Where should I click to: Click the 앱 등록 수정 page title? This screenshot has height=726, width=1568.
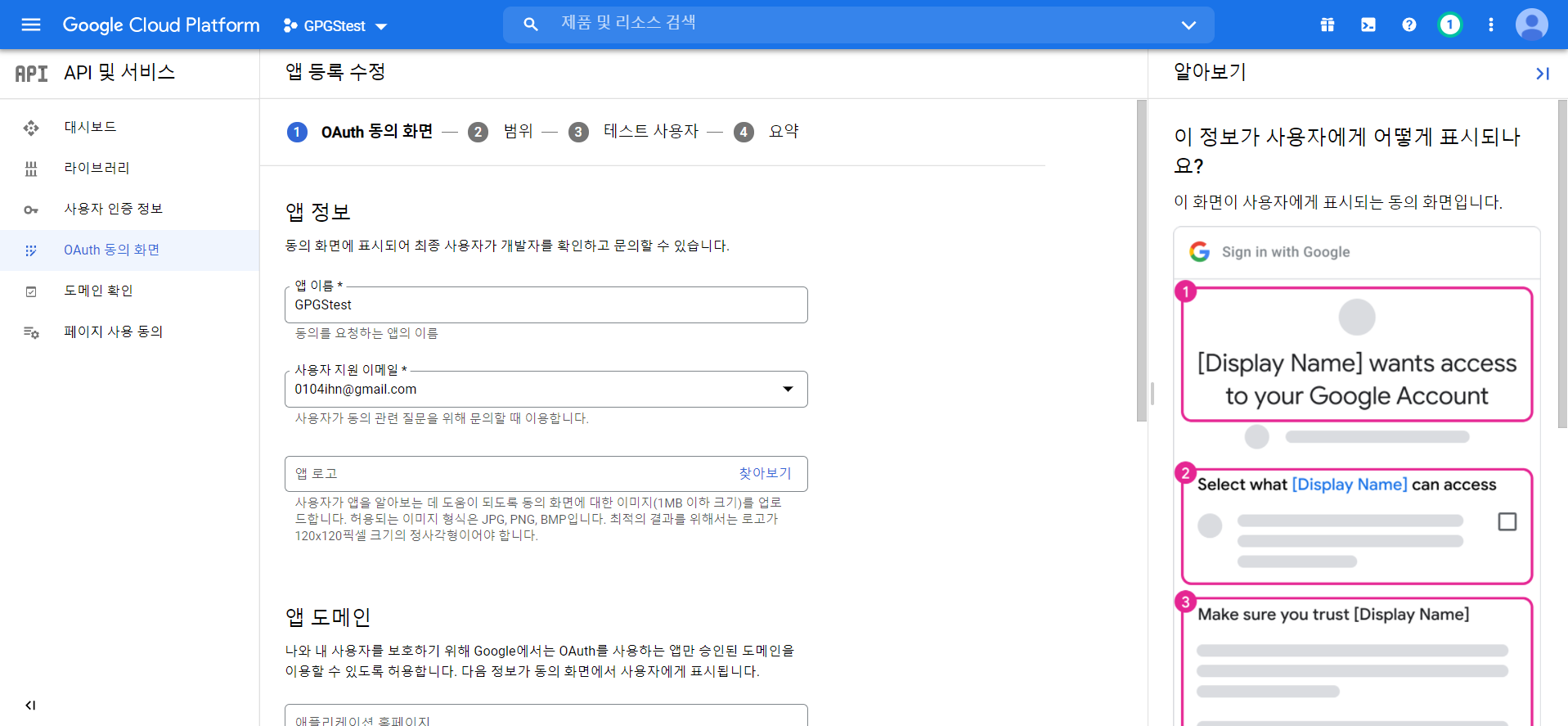click(335, 72)
